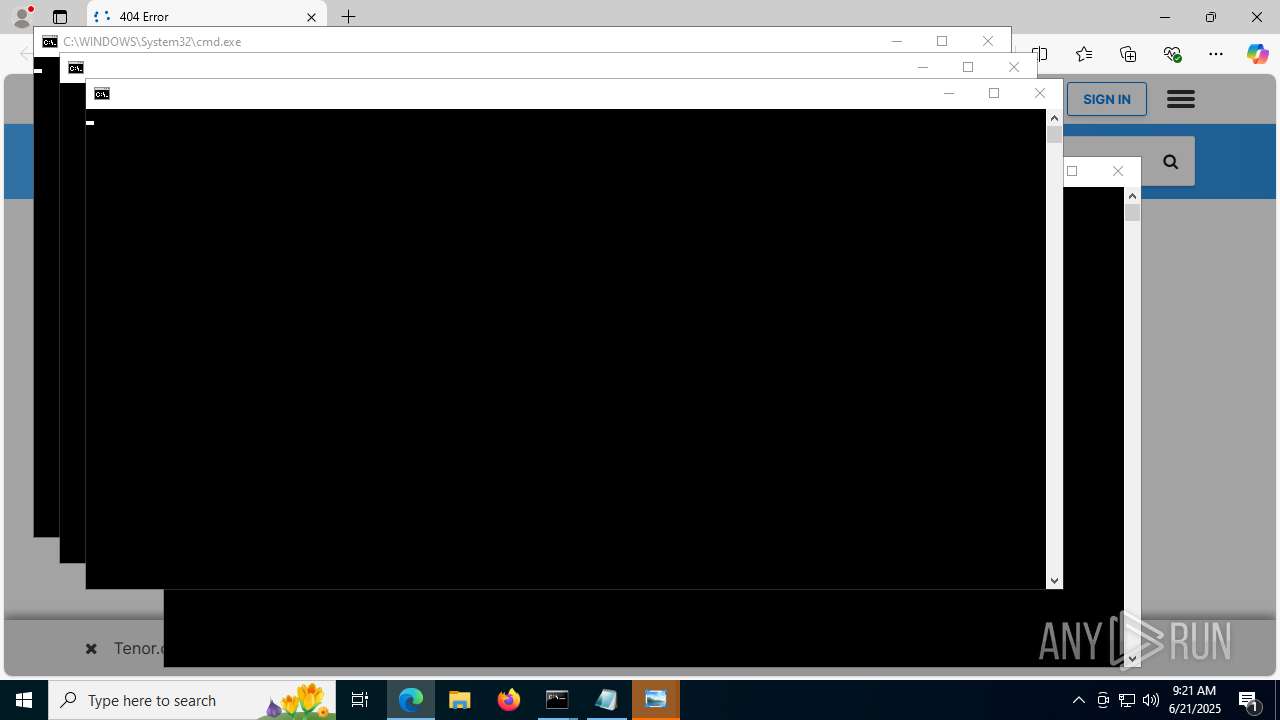Open the highlighted last taskbar app
Image resolution: width=1280 pixels, height=720 pixels.
click(x=656, y=700)
